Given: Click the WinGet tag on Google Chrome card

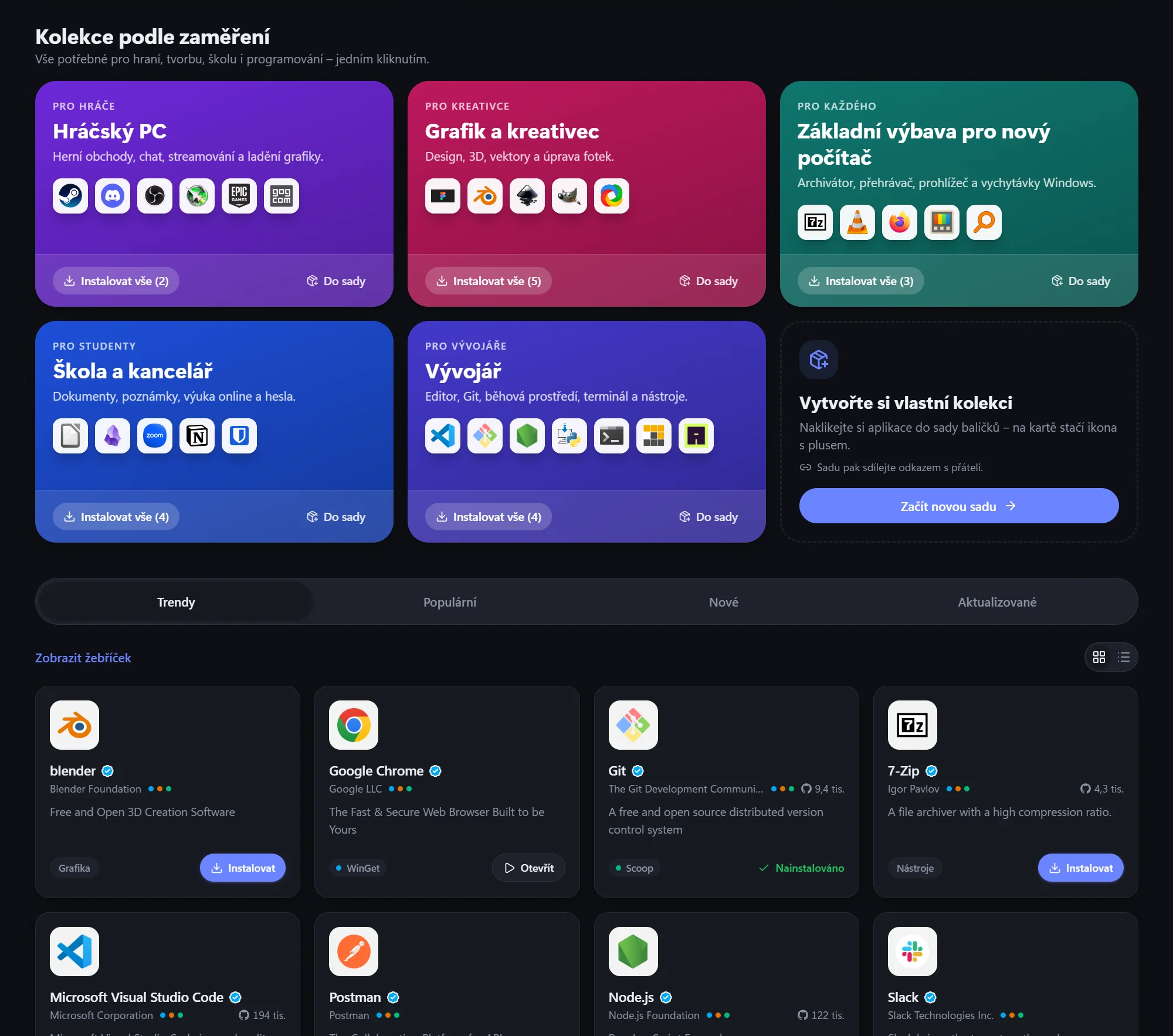Looking at the screenshot, I should [358, 868].
